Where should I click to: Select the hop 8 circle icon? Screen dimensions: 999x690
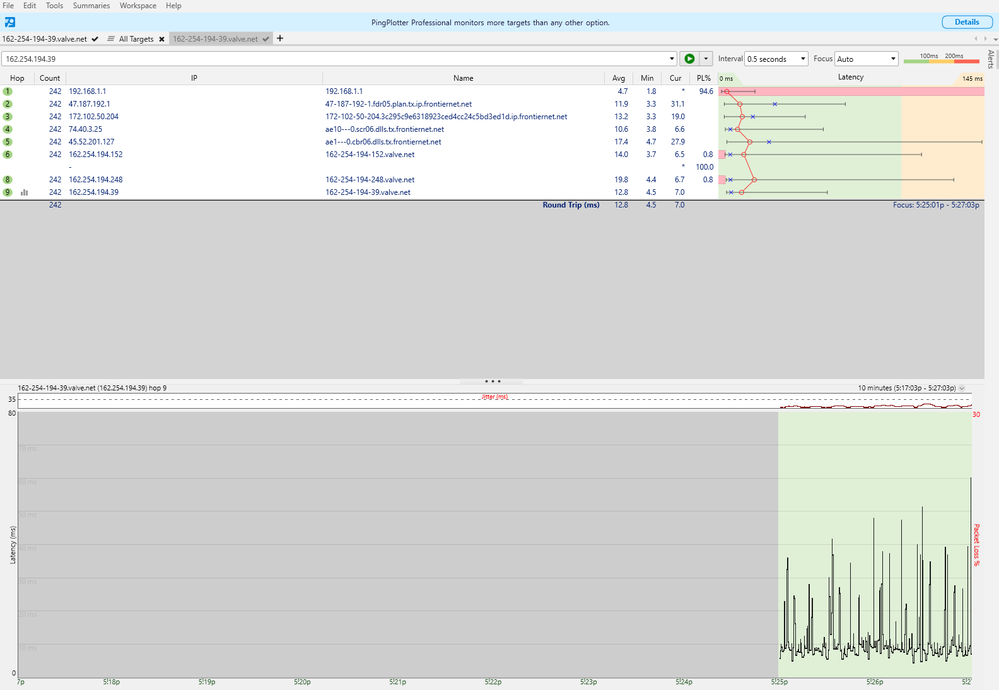[8, 180]
